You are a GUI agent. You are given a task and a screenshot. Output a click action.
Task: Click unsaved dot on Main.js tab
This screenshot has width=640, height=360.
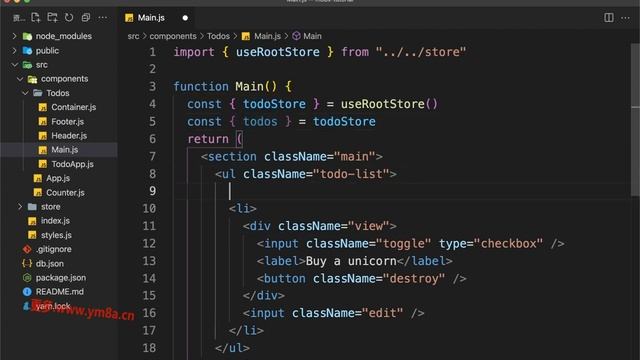pos(185,18)
